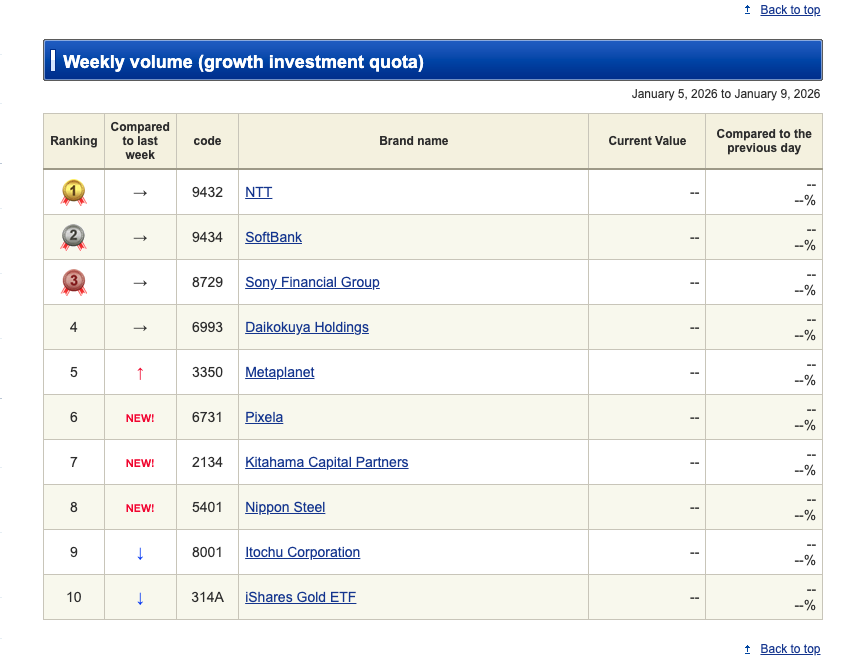Viewport: 858px width, 669px height.
Task: Click the right arrow in Sony Financial row
Action: tap(140, 283)
